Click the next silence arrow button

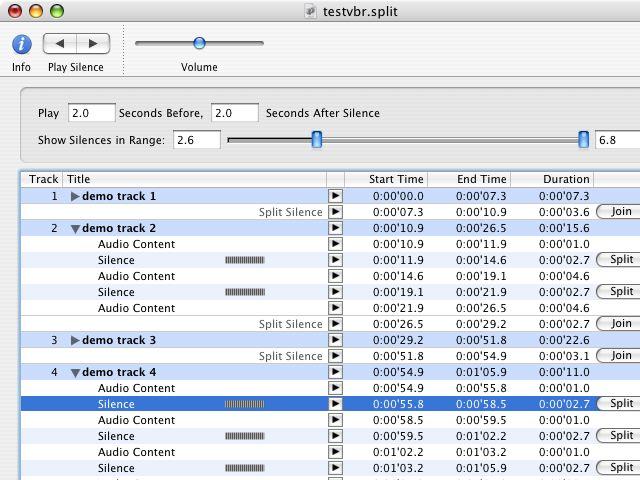tap(93, 44)
